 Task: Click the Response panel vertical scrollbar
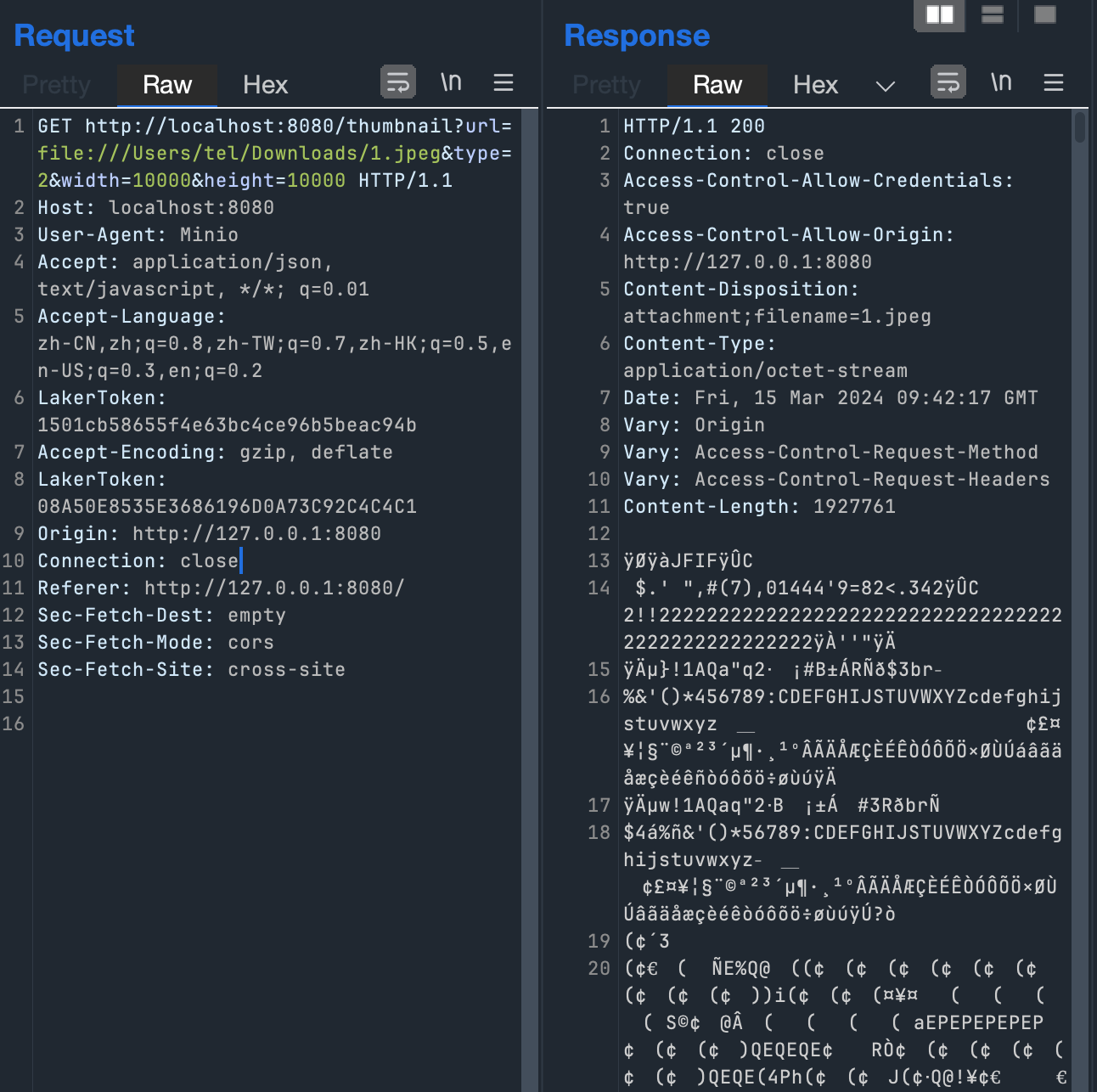(x=1080, y=127)
